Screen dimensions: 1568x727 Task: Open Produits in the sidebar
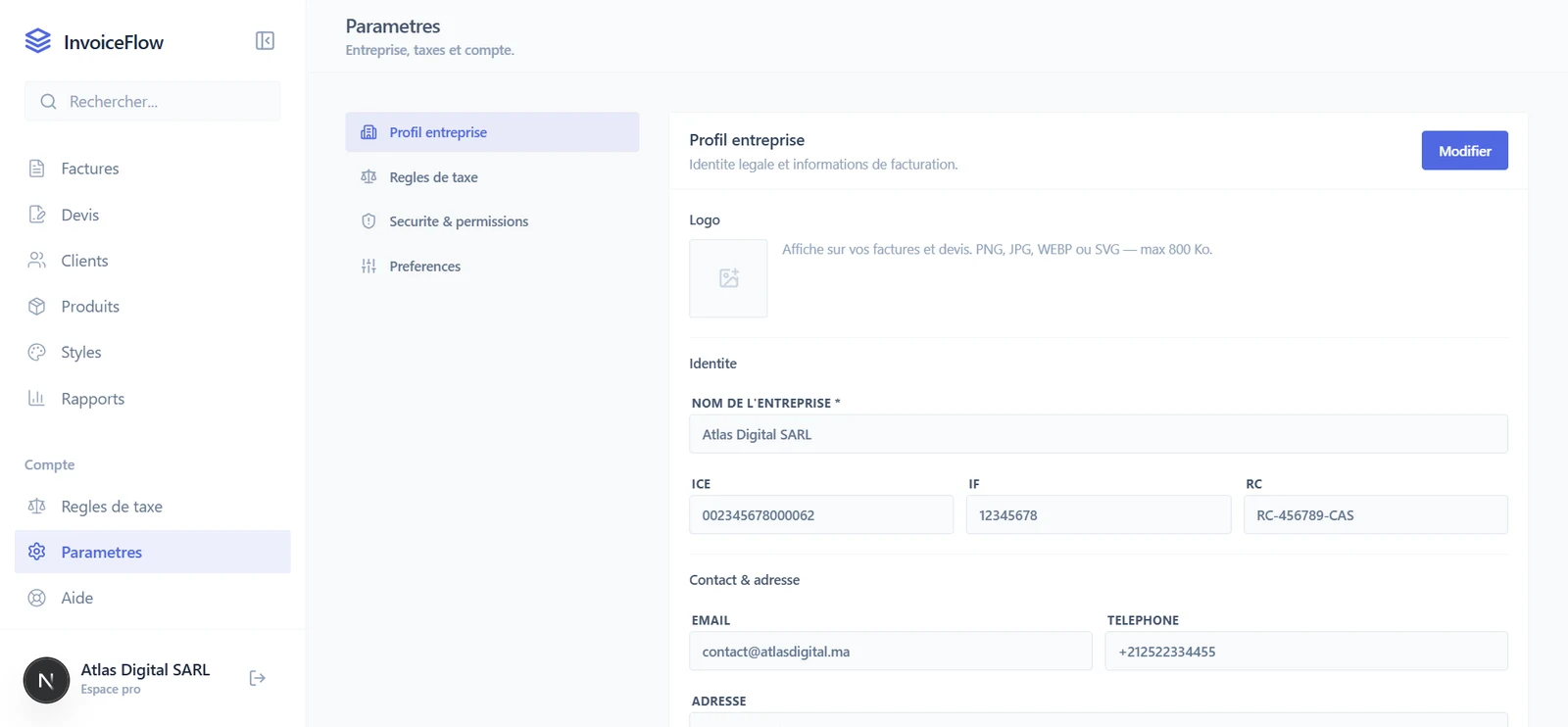tap(153, 307)
